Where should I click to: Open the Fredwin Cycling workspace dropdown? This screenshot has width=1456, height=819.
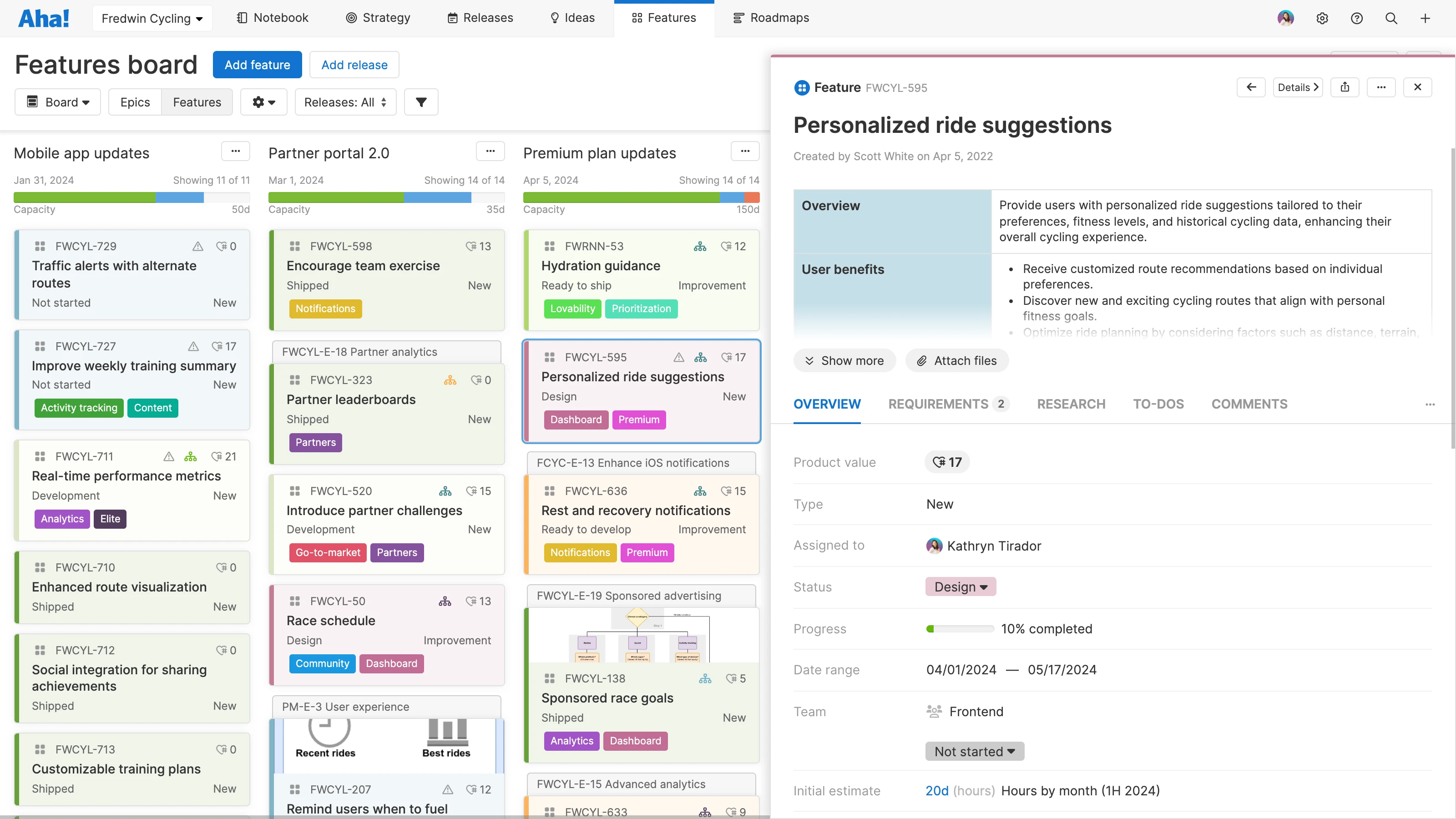coord(152,18)
